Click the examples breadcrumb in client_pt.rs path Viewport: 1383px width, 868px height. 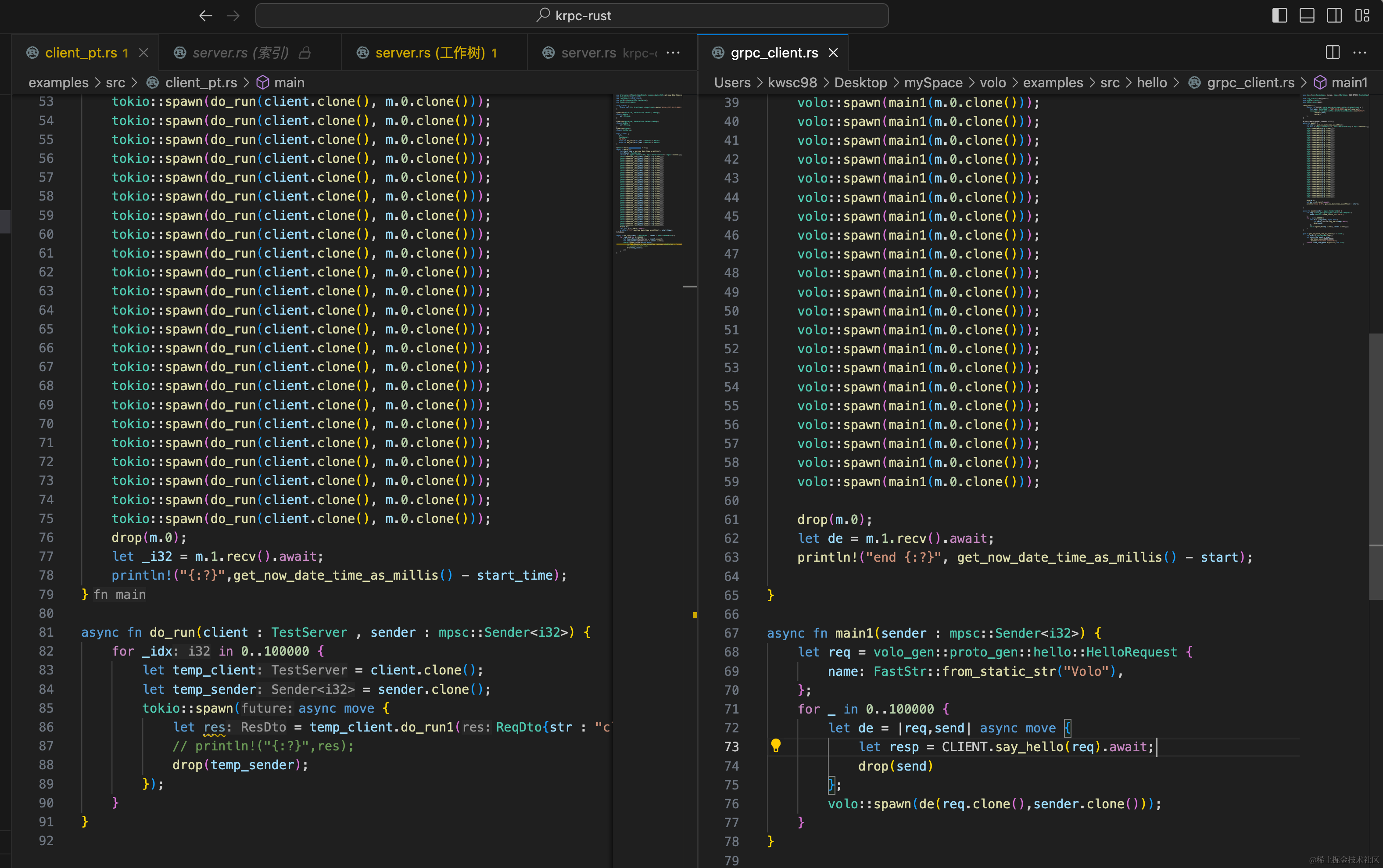coord(58,82)
